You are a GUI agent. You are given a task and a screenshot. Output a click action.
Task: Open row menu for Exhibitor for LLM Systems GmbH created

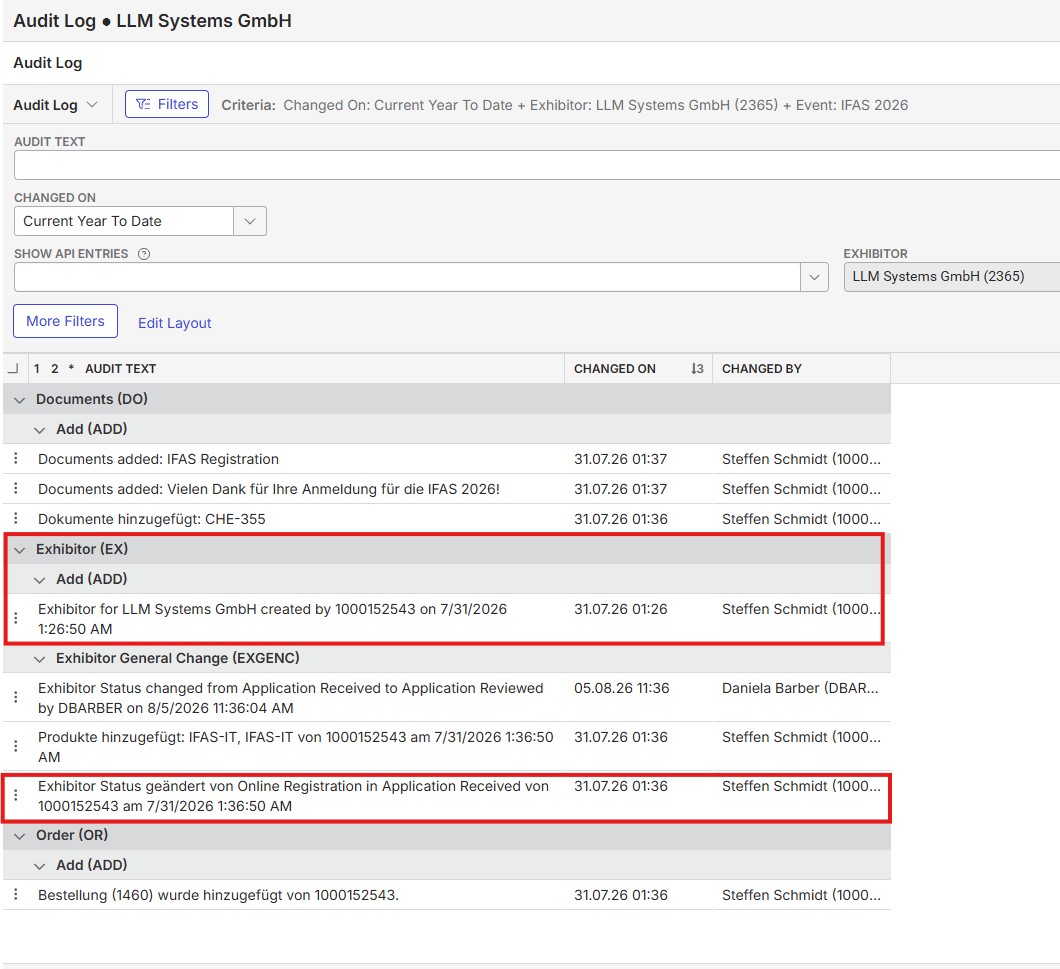pyautogui.click(x=16, y=618)
